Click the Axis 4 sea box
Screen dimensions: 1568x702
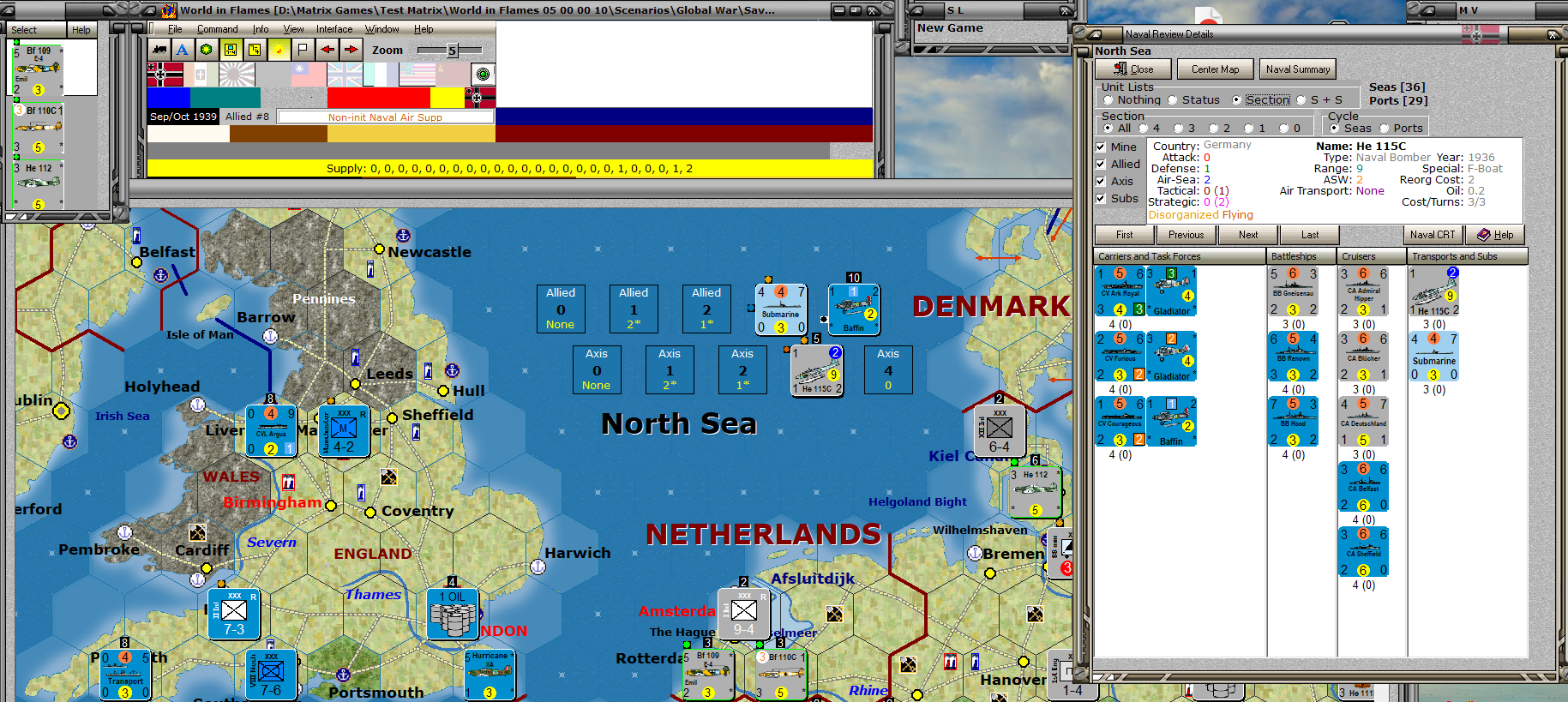coord(888,369)
